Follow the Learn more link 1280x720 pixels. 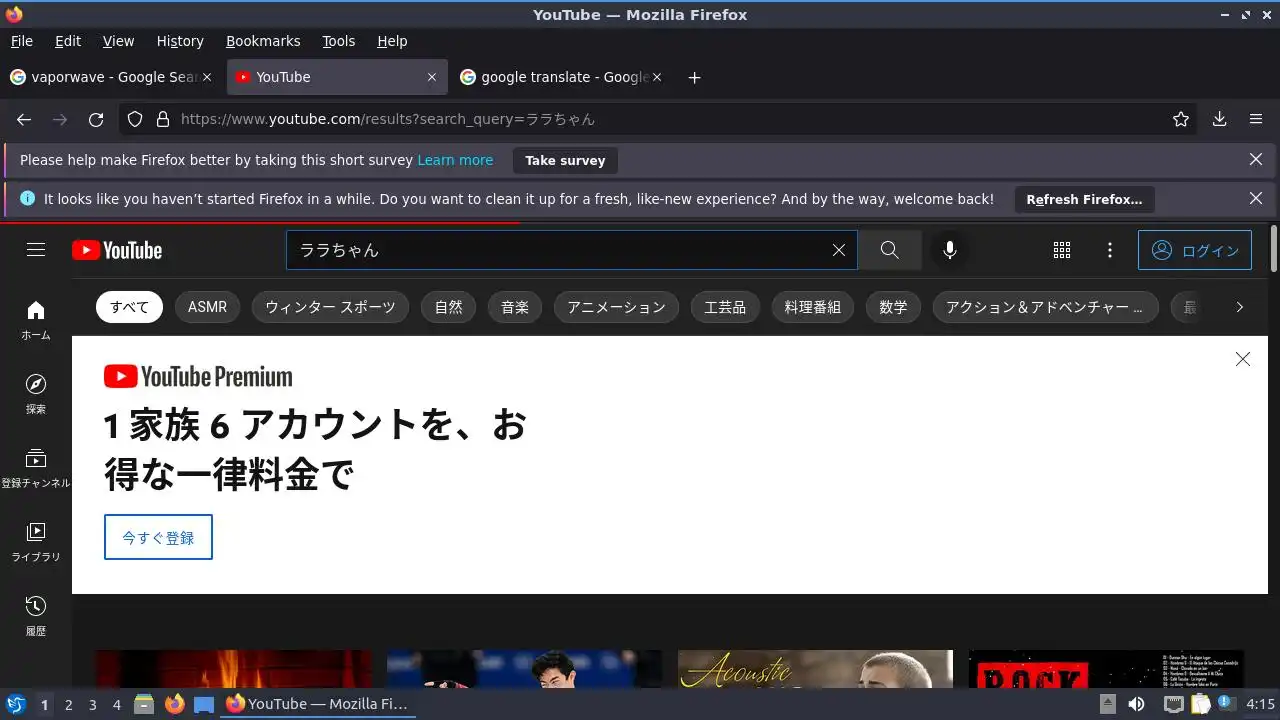tap(455, 160)
